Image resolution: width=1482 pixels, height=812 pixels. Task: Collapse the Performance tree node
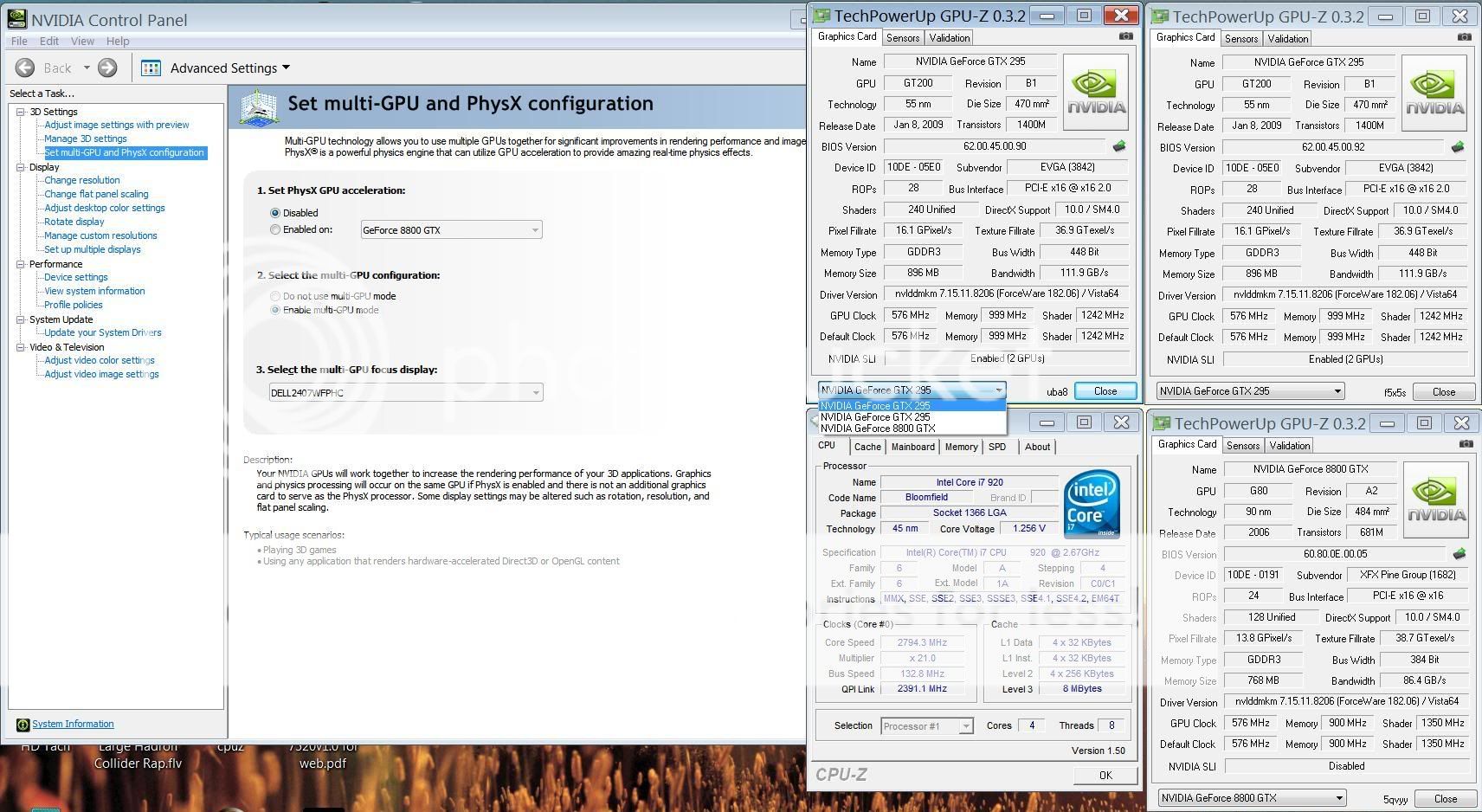click(21, 264)
